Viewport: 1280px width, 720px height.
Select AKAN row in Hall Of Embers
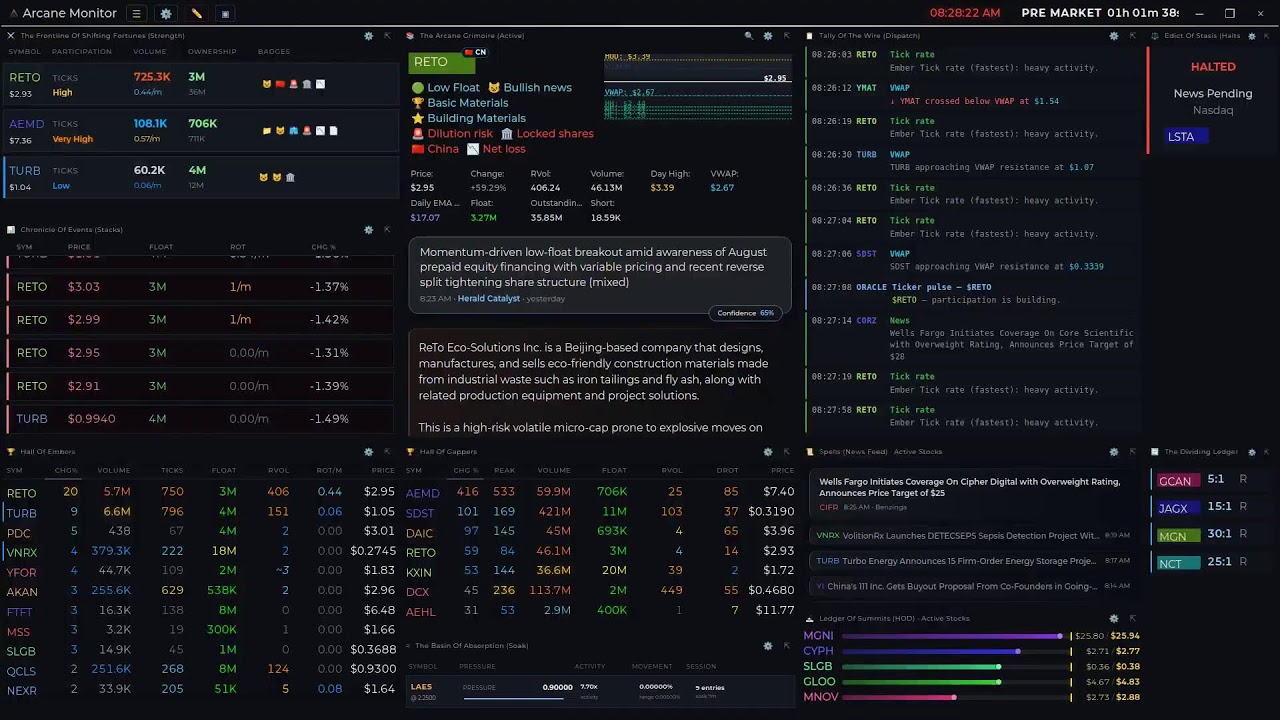click(x=200, y=591)
